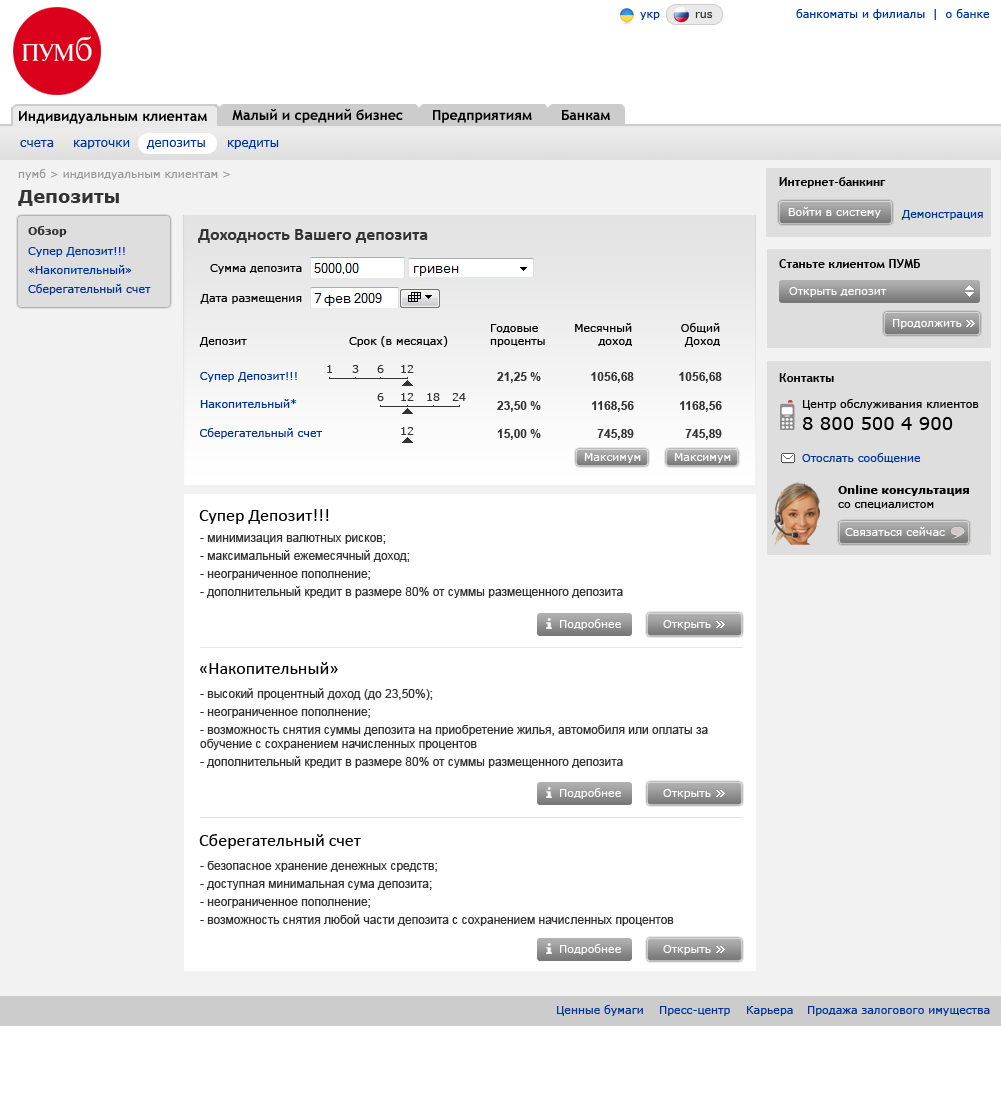The image size is (1001, 1100).
Task: Click the пумб breadcrumb link
Action: tap(32, 174)
